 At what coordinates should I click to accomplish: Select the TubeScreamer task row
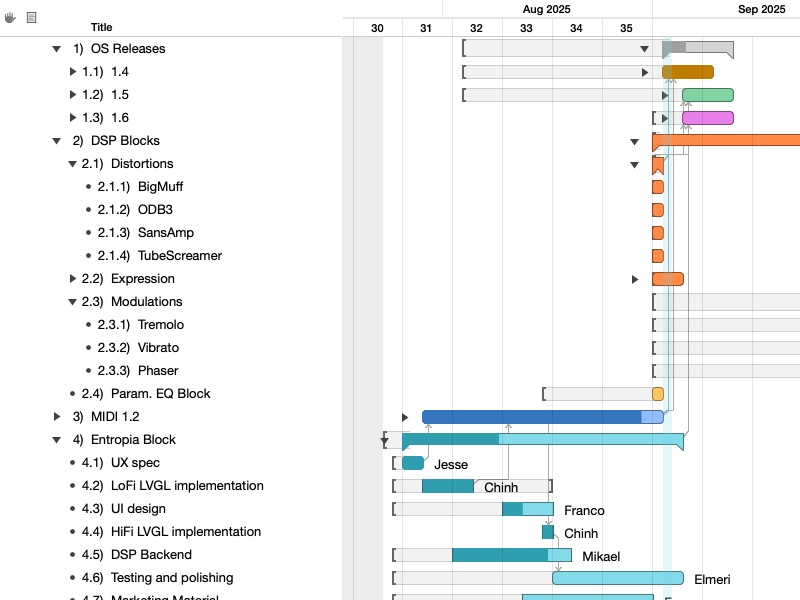point(179,256)
